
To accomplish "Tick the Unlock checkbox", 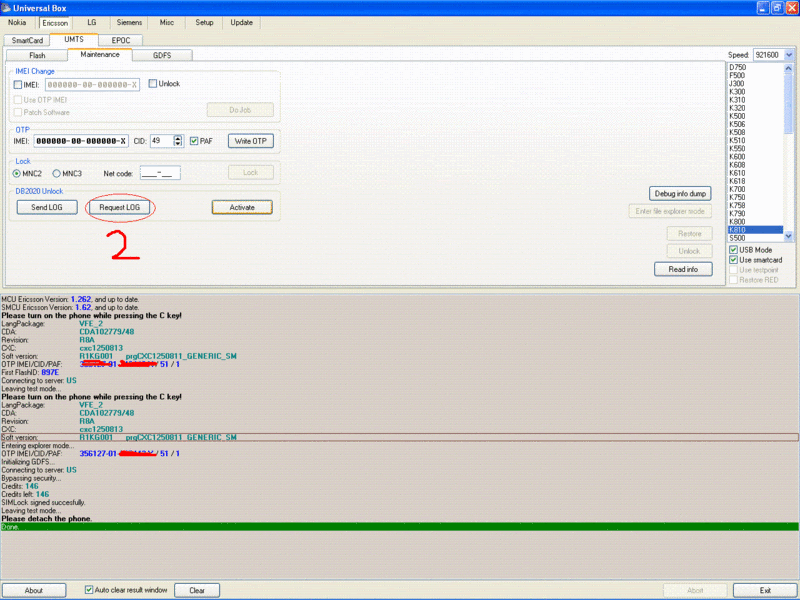I will pyautogui.click(x=153, y=84).
